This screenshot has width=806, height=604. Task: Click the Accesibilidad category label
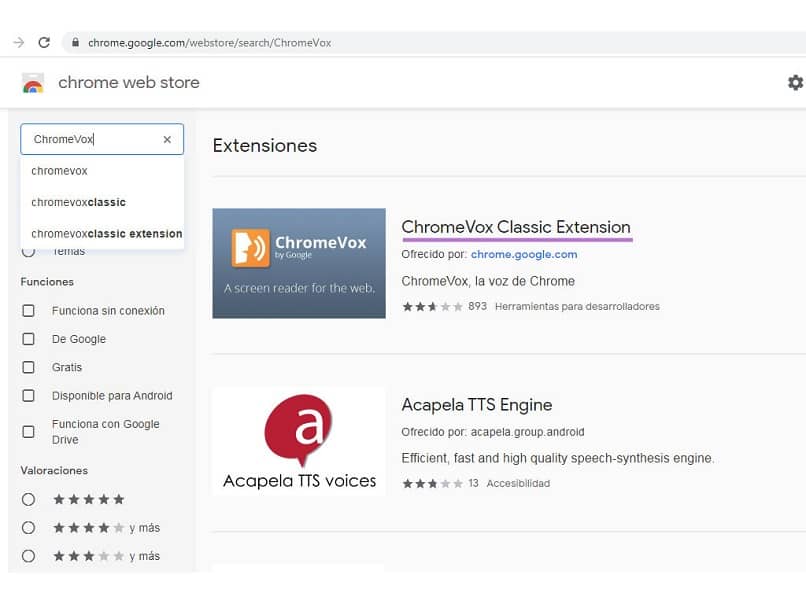518,483
